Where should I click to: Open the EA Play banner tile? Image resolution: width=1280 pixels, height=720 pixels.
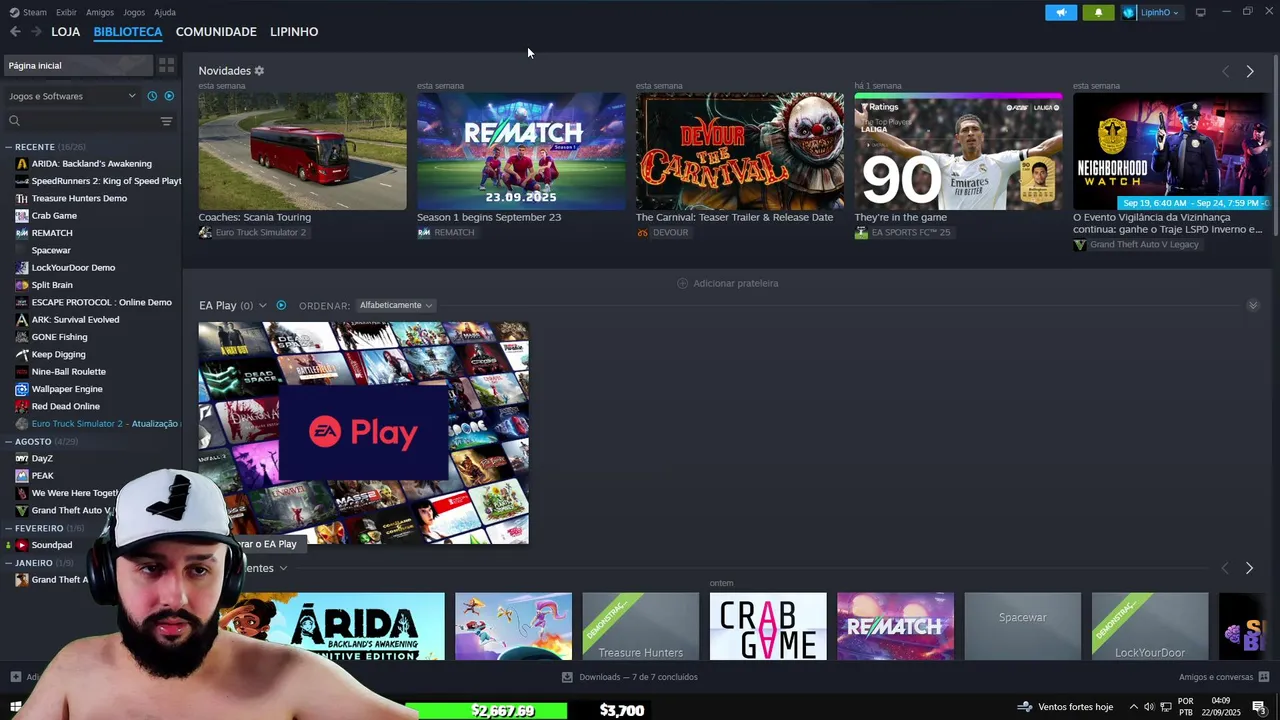point(363,433)
